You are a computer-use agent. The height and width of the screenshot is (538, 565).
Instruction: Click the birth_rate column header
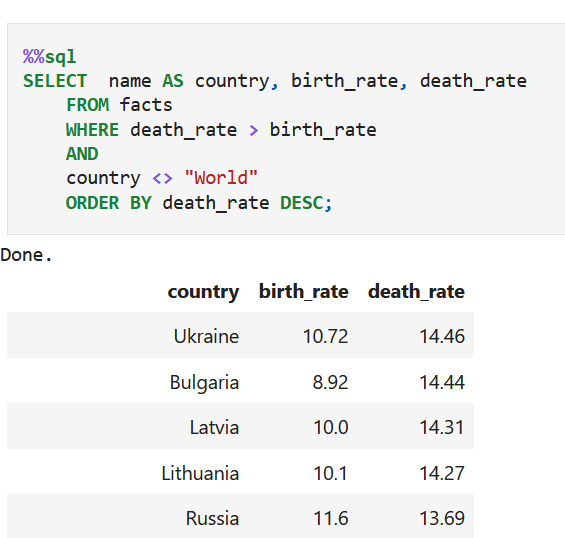[303, 291]
